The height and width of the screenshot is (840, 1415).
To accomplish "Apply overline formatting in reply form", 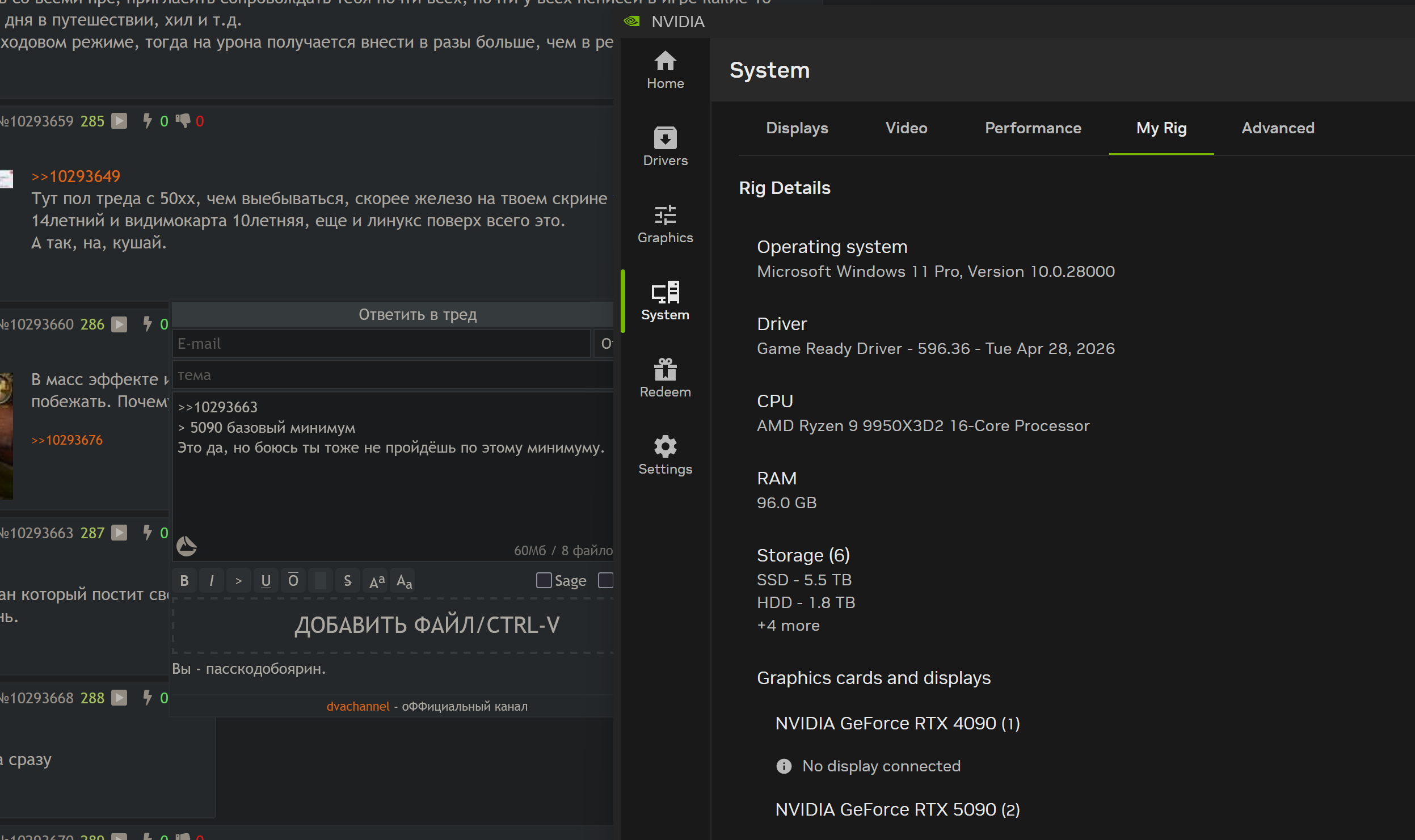I will click(293, 581).
